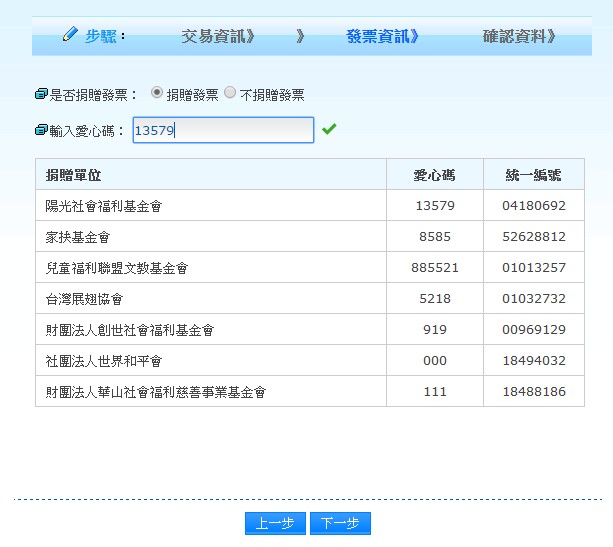This screenshot has width=613, height=547.
Task: Click the 捐贈單位 column header
Action: 74,175
